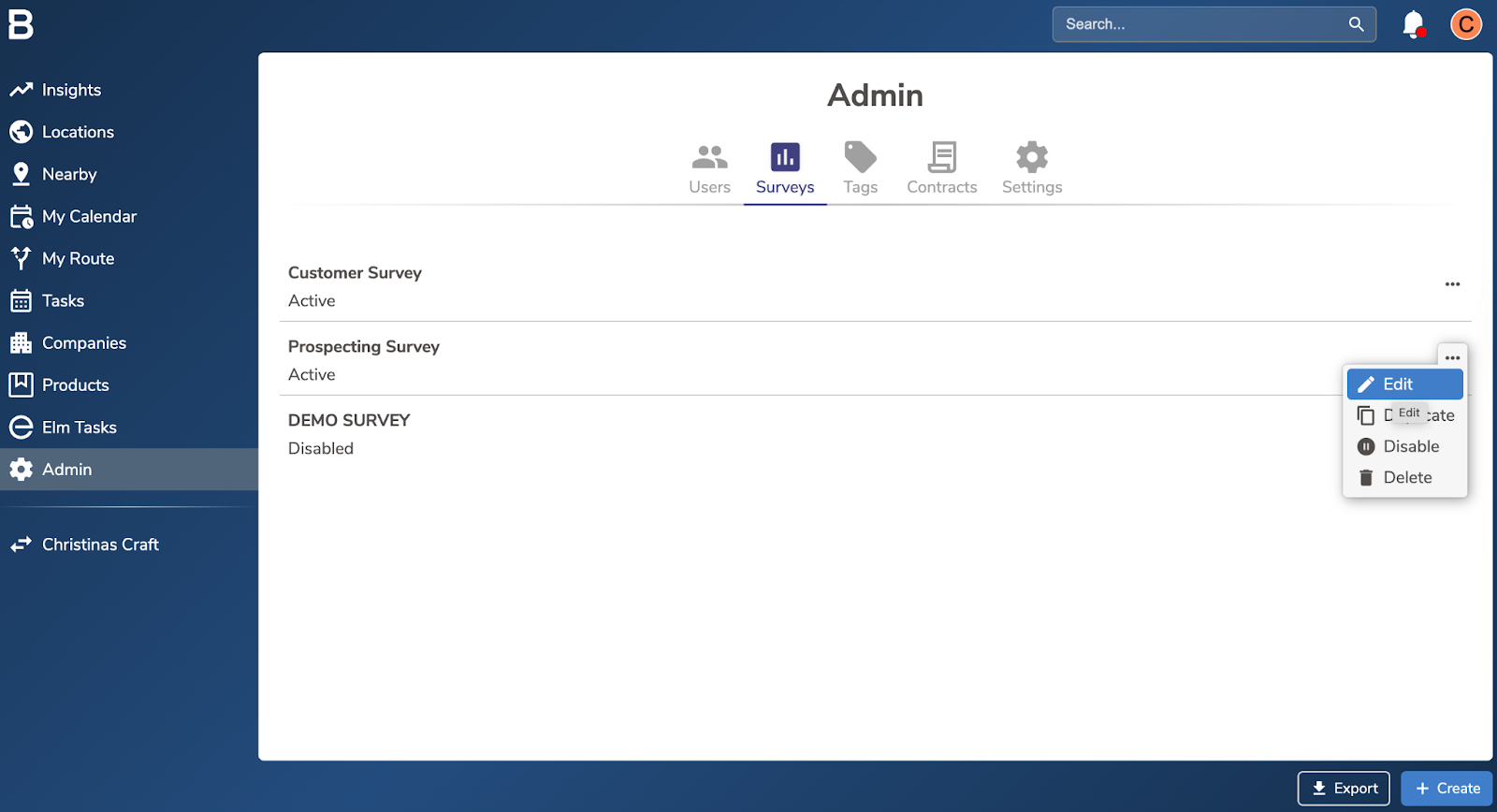Open the Nearby page
The image size is (1497, 812).
69,174
